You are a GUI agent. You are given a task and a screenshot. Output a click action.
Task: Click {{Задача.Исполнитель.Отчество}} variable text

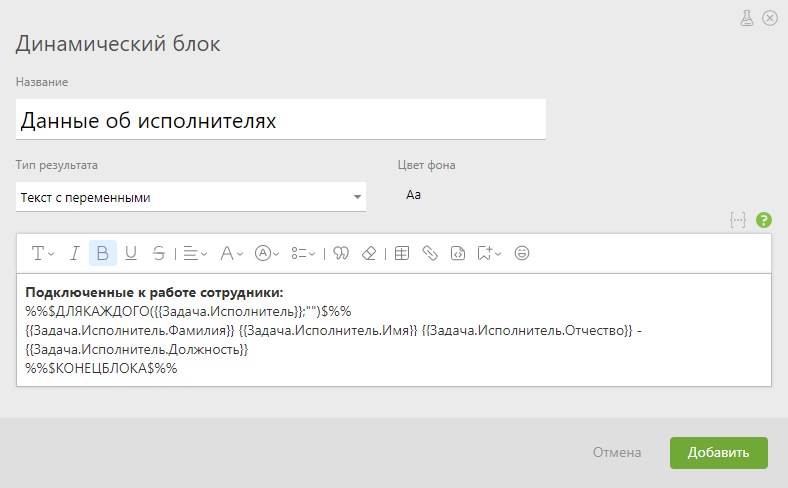coord(527,331)
